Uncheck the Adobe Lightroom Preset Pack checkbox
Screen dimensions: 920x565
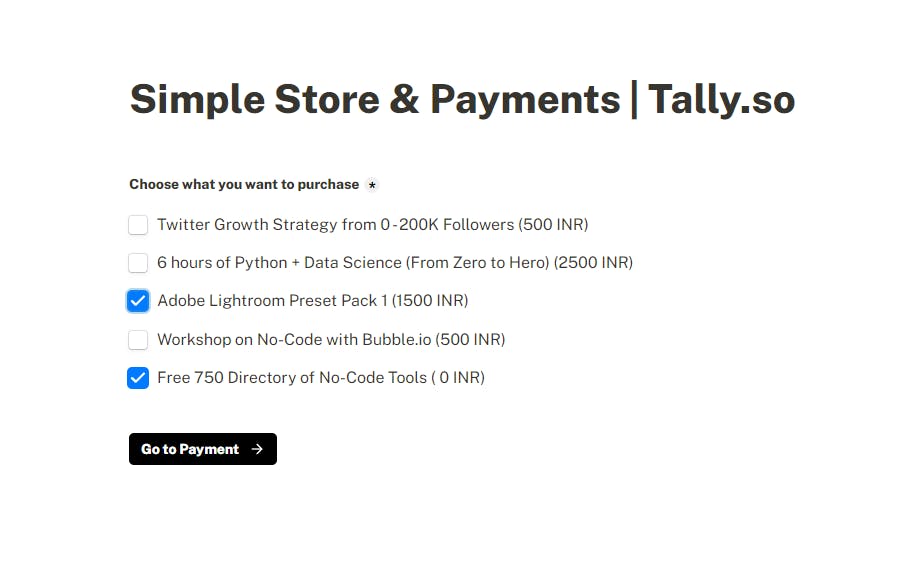pos(138,301)
